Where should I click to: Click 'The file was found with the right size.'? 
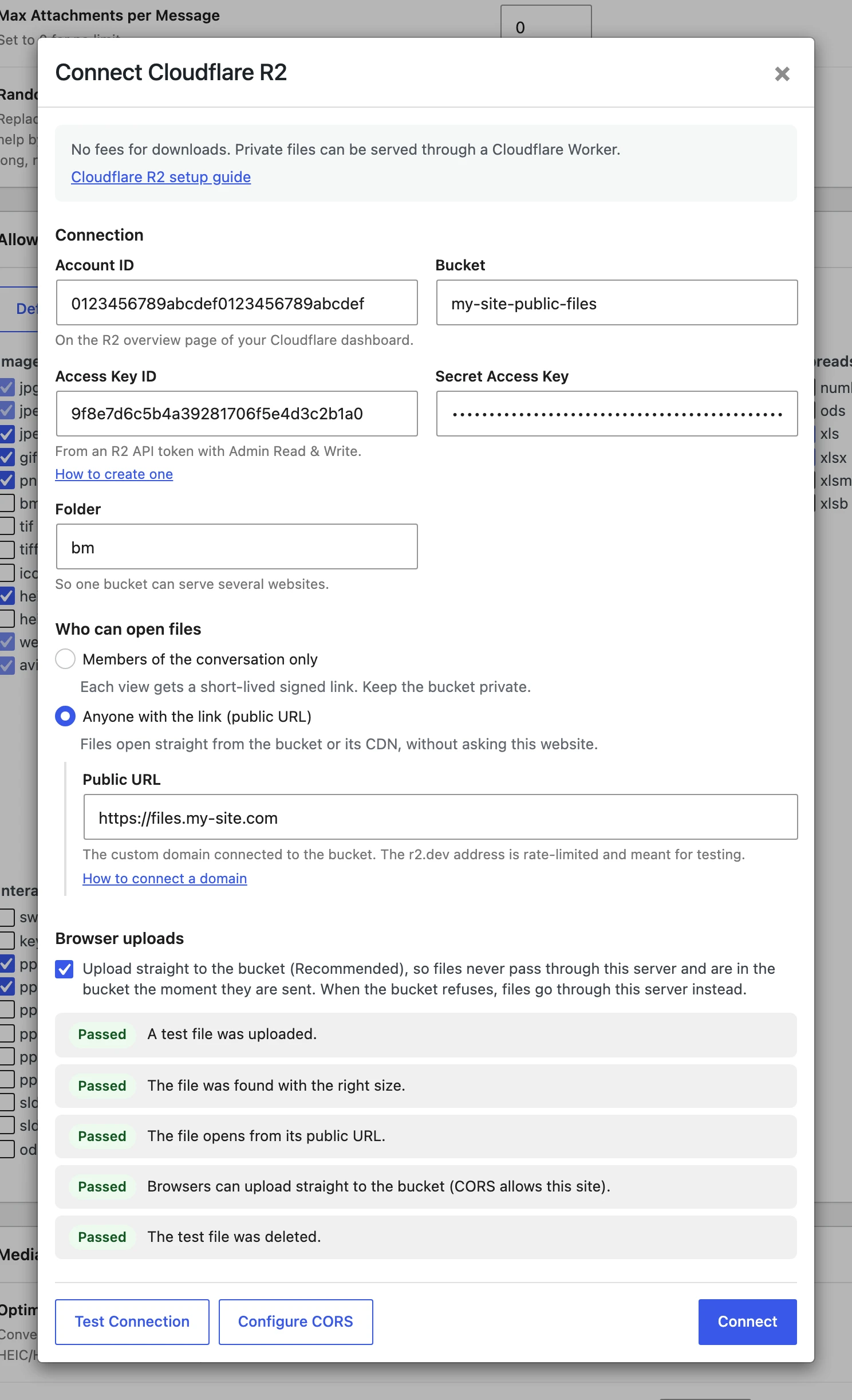[x=426, y=1086]
